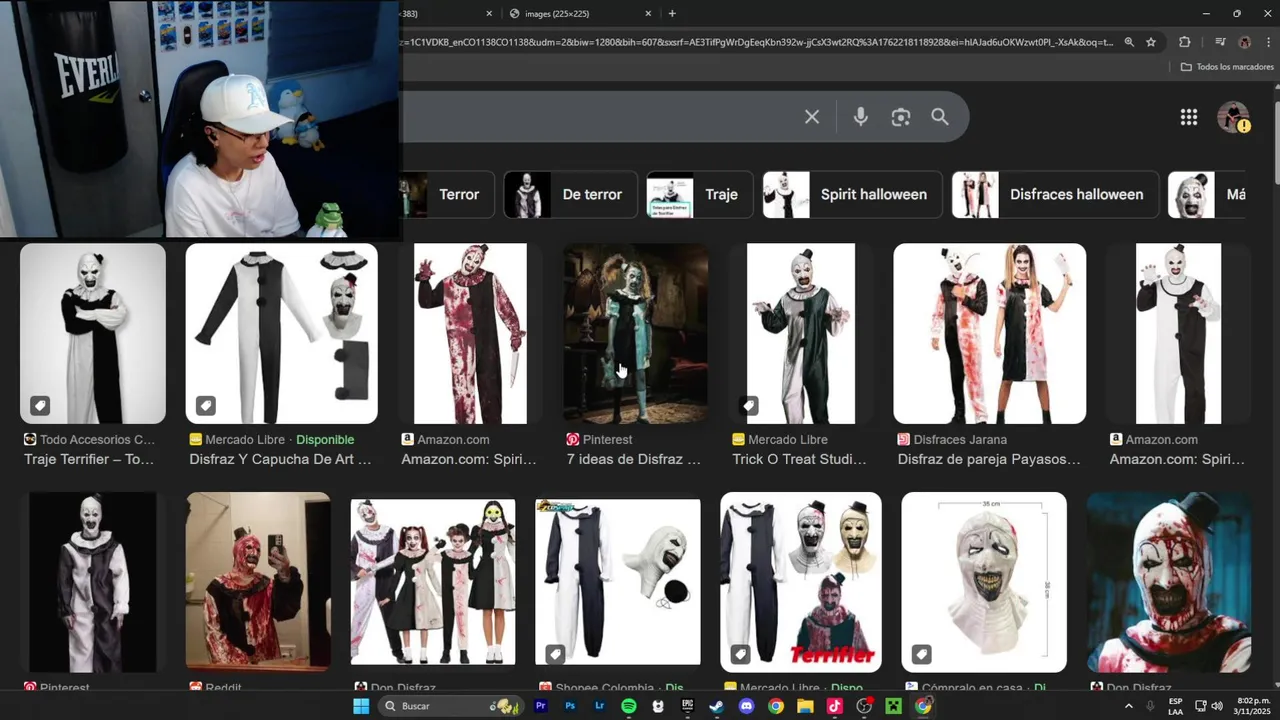Open 'Trick O Treat Studi...' result link
This screenshot has height=720, width=1280.
pyautogui.click(x=799, y=459)
